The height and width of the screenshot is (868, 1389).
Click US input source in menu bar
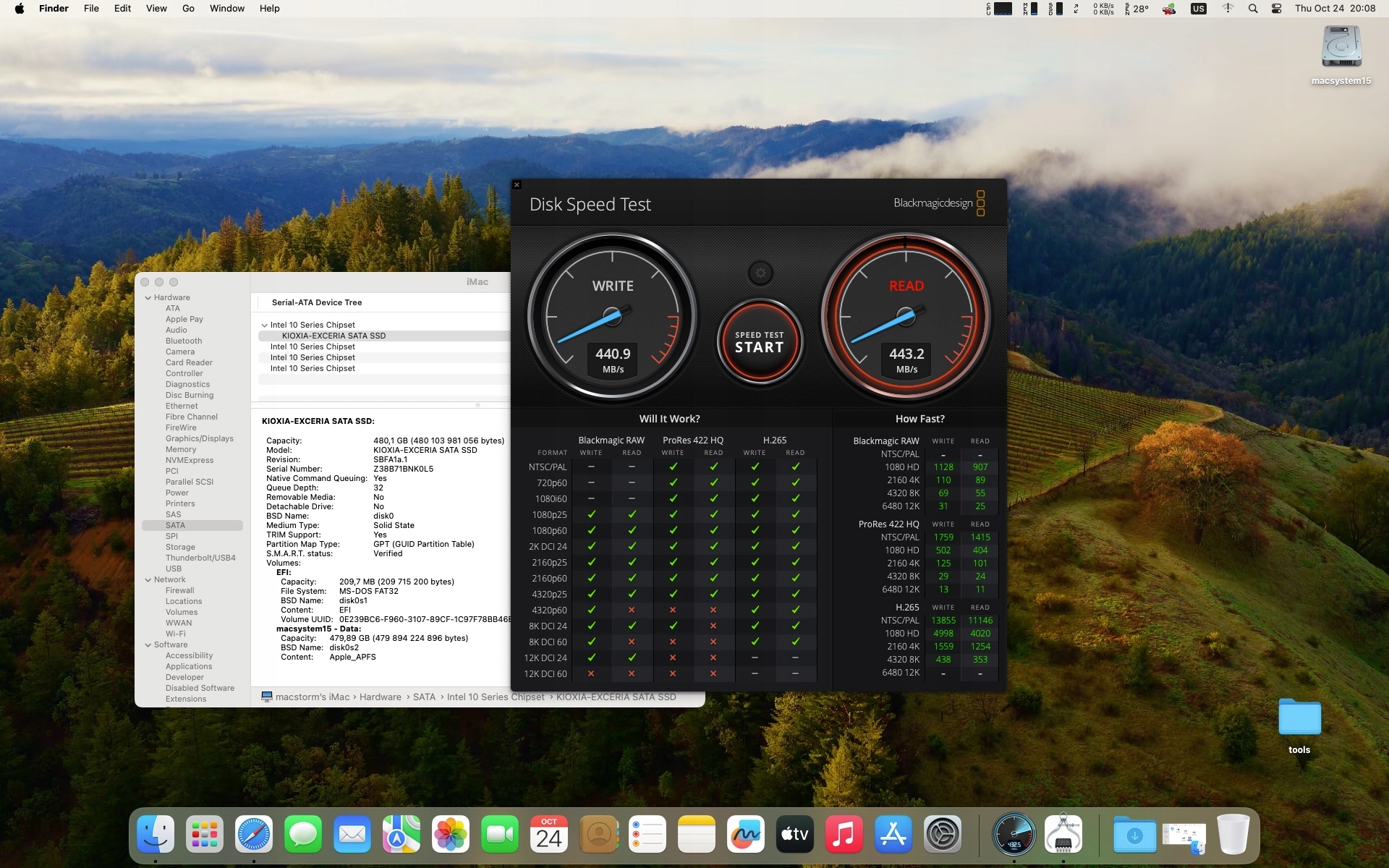point(1198,9)
